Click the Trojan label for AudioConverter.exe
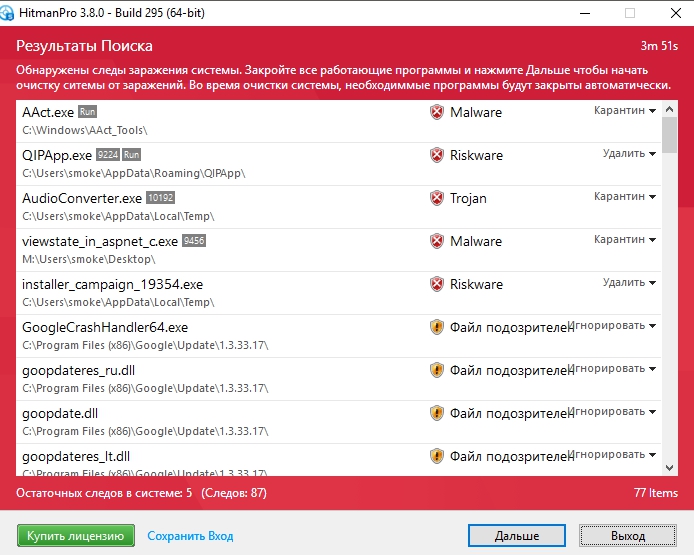This screenshot has height=555, width=694. tap(468, 198)
